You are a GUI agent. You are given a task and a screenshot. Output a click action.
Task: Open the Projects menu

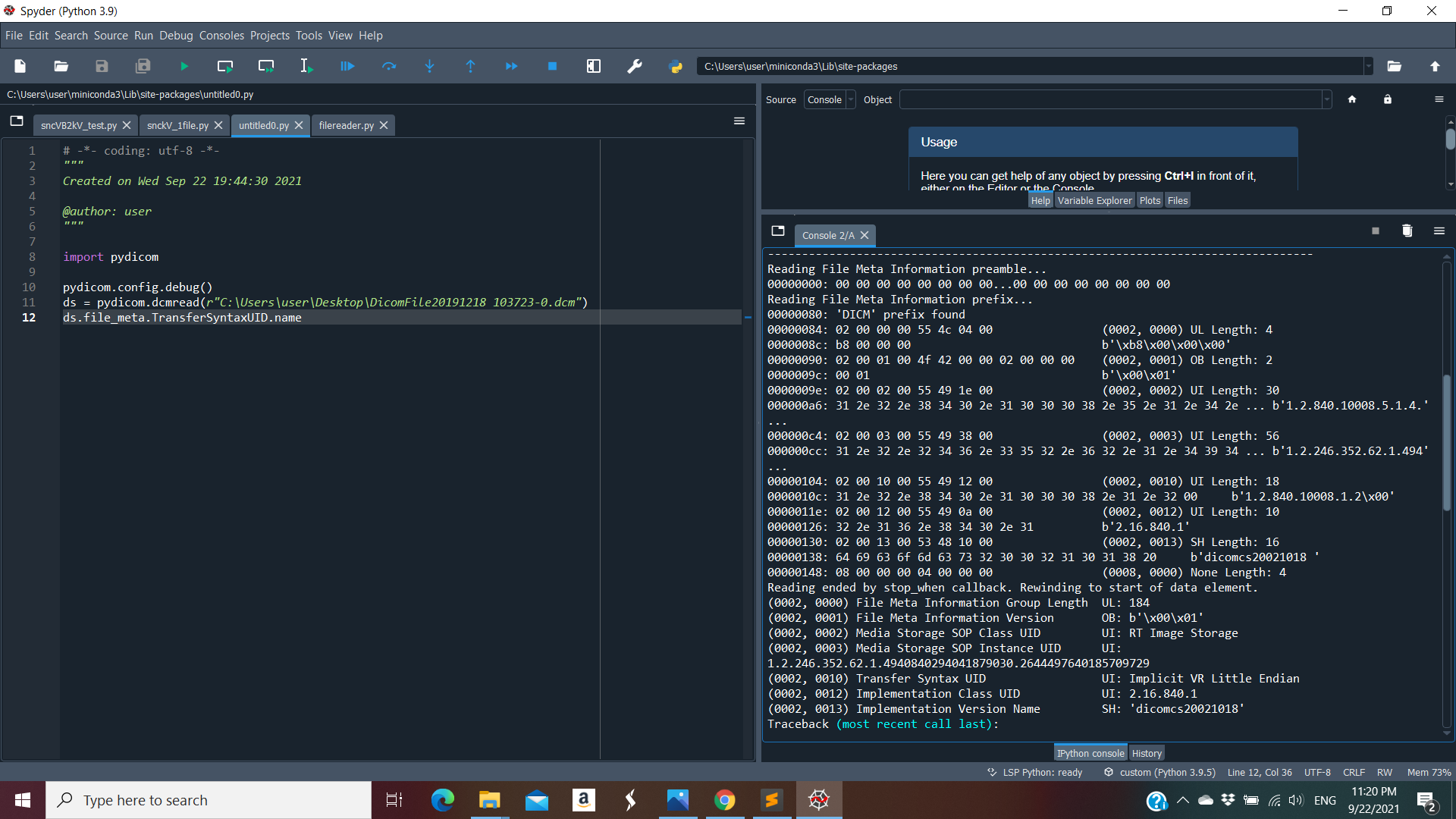coord(270,36)
